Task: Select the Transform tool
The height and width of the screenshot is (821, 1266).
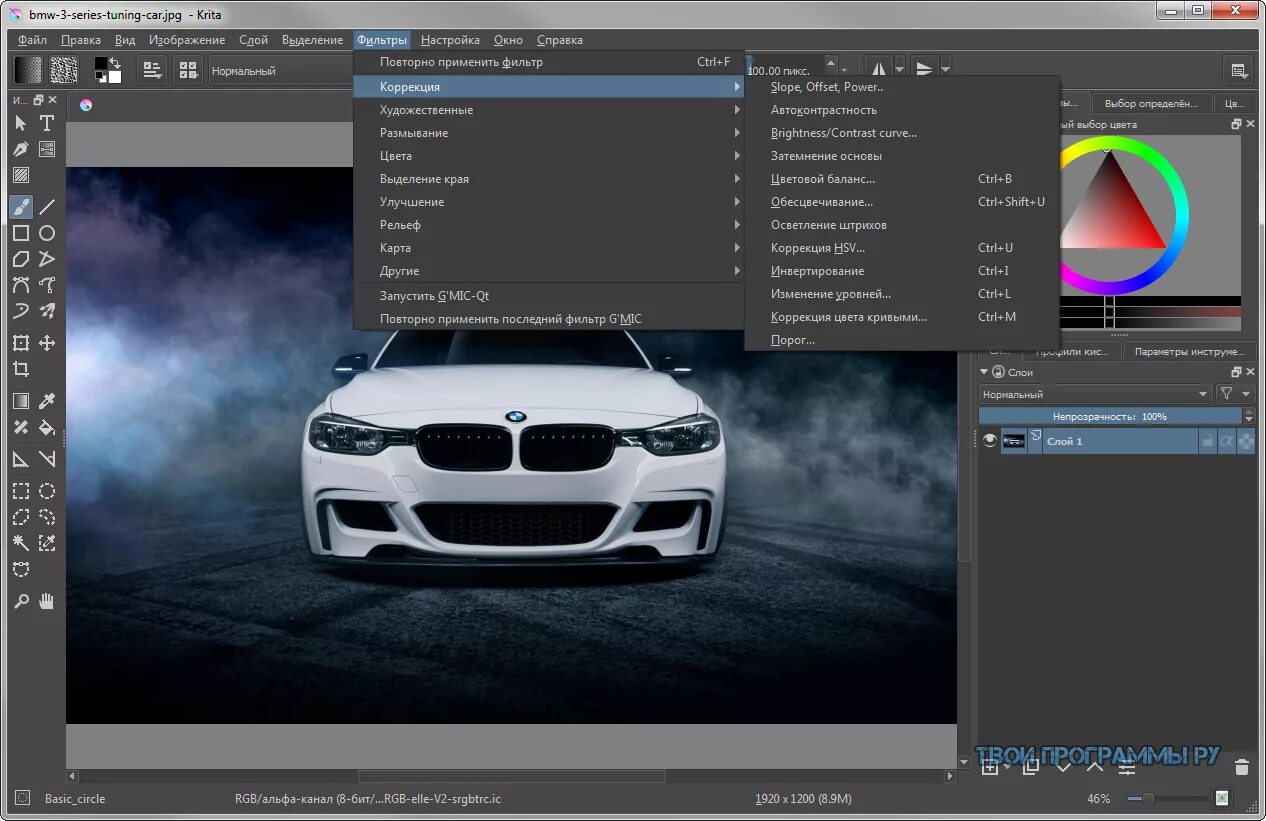Action: coord(20,343)
